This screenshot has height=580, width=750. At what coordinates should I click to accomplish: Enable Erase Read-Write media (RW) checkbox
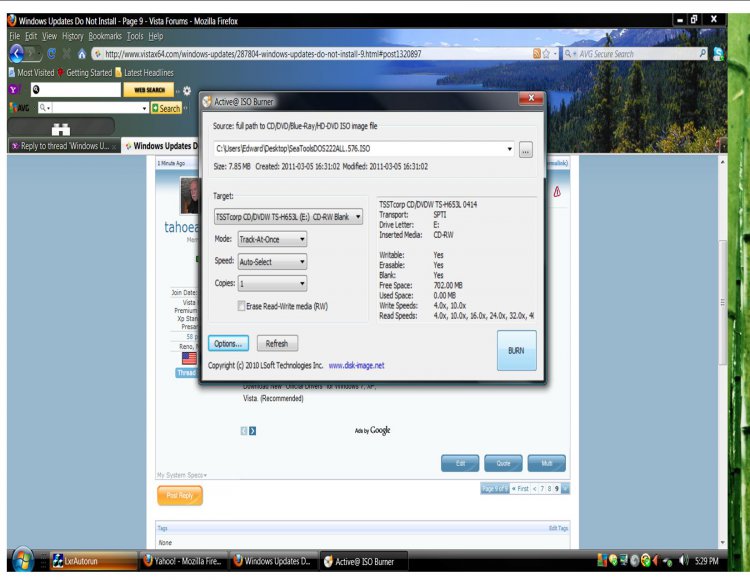(242, 306)
